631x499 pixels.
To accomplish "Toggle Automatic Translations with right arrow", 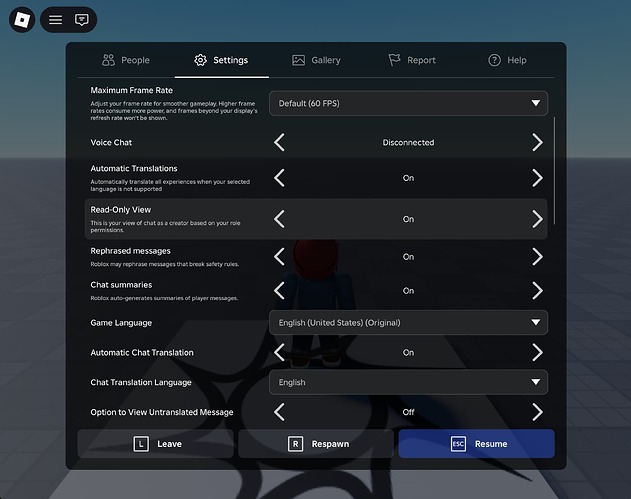I will 537,178.
